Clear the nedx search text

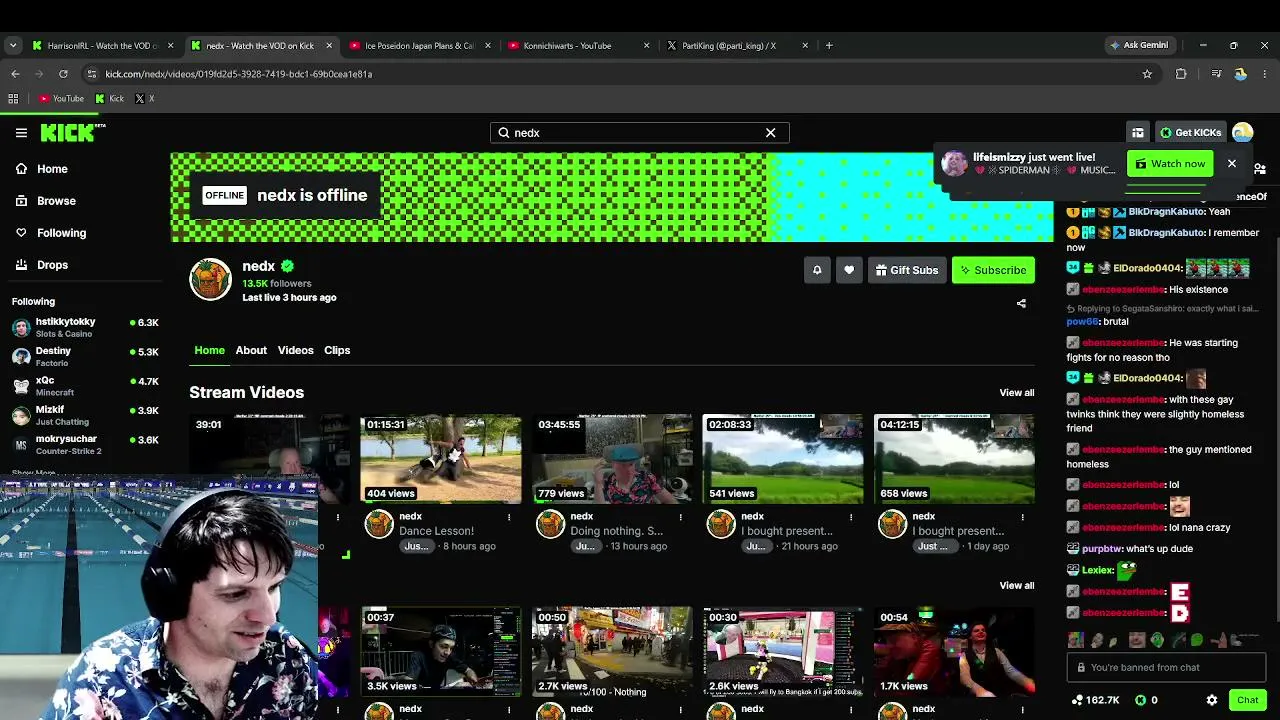770,132
